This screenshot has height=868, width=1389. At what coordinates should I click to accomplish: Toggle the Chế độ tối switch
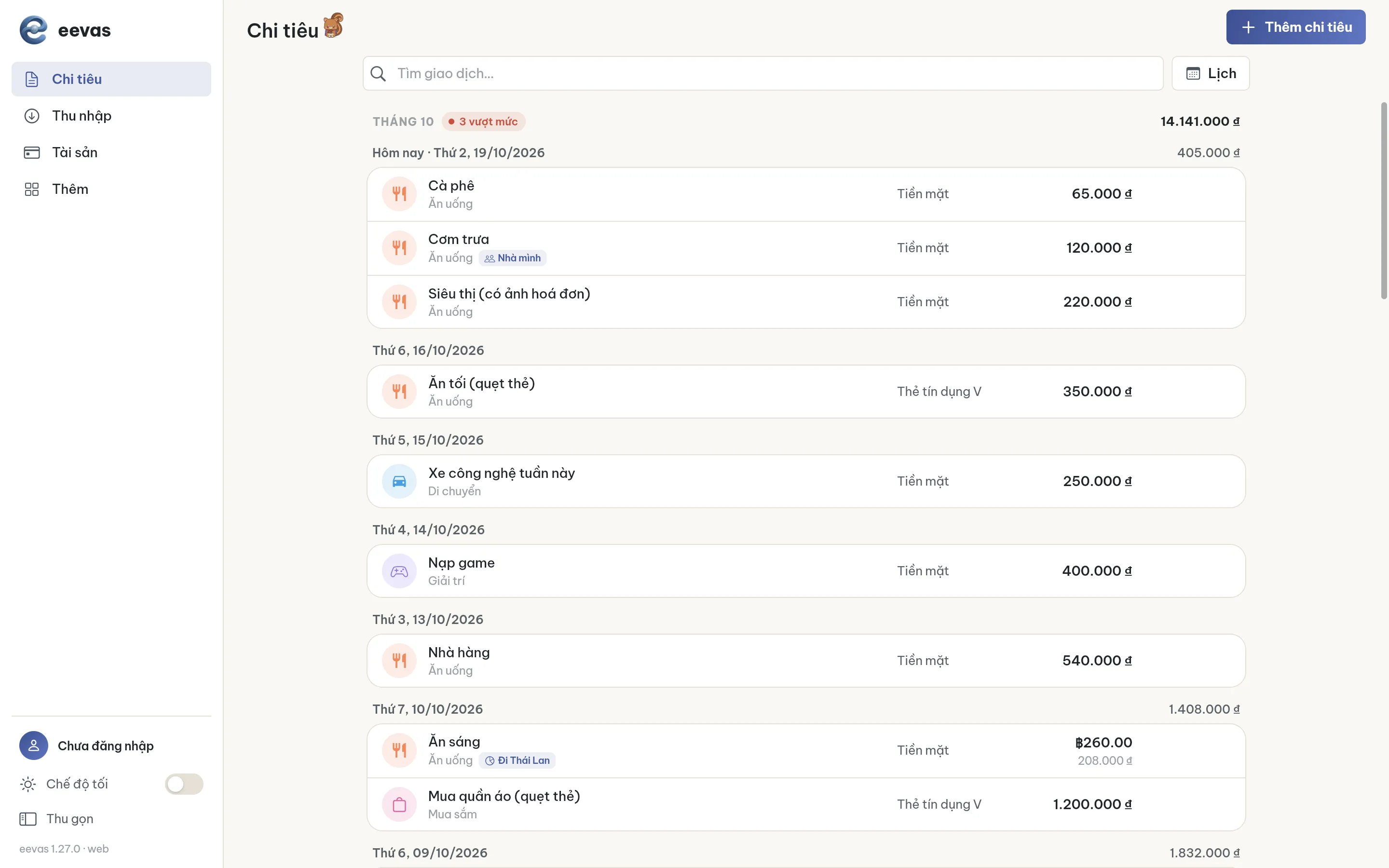pos(184,784)
